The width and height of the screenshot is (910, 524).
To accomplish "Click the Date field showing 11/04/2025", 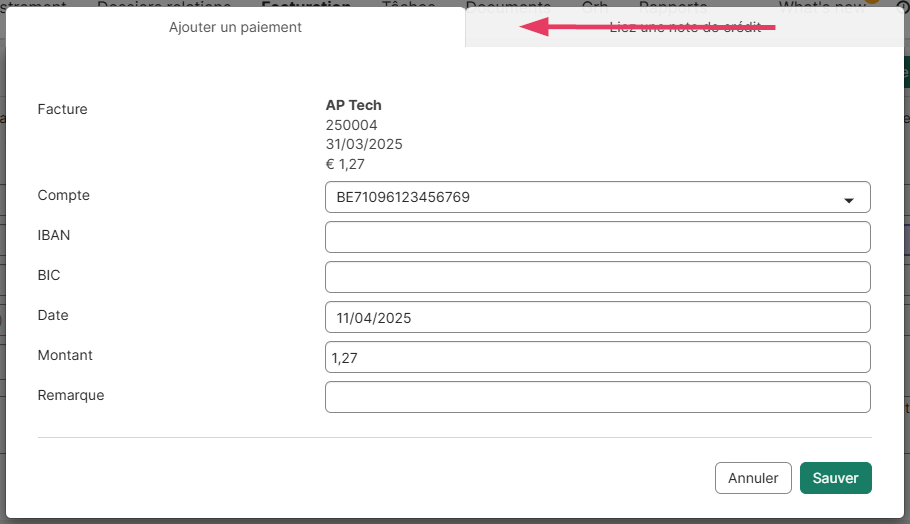I will pos(597,318).
